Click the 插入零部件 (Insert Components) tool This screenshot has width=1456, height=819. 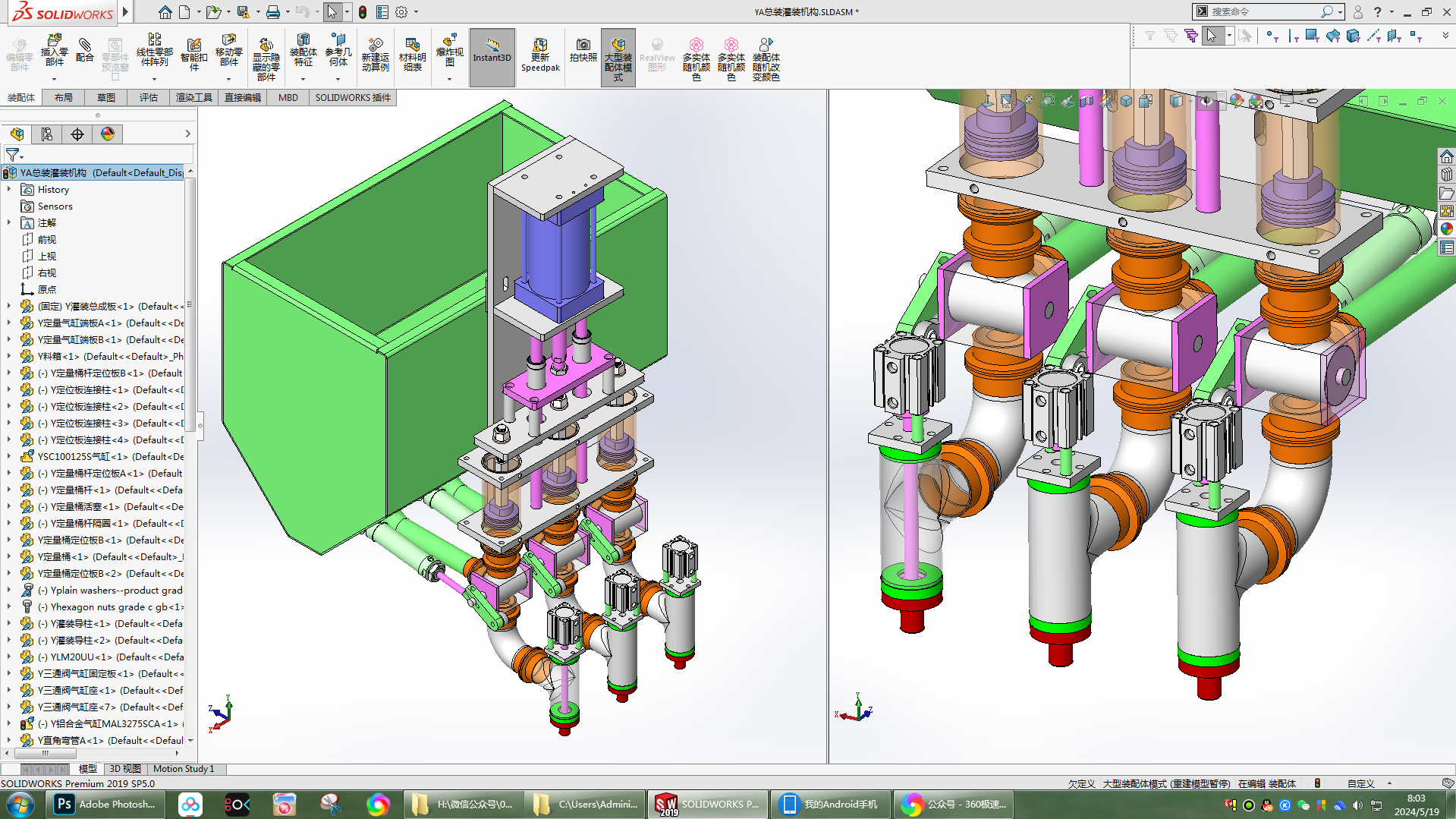54,52
